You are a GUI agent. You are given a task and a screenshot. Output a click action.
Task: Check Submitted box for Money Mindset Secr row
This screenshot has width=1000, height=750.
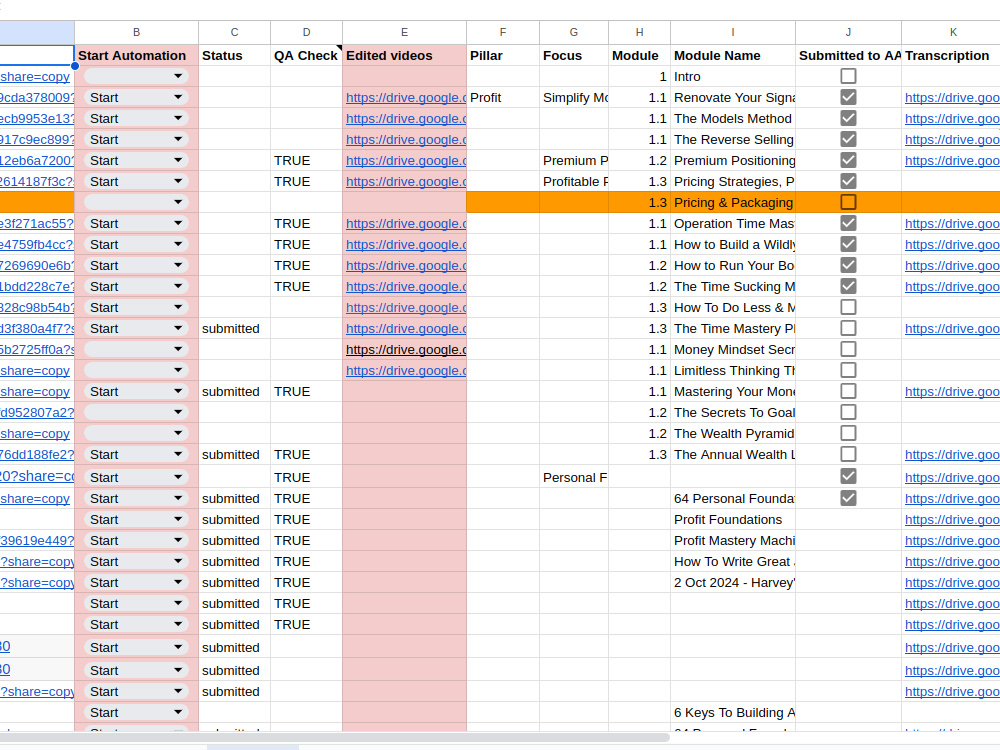point(848,349)
